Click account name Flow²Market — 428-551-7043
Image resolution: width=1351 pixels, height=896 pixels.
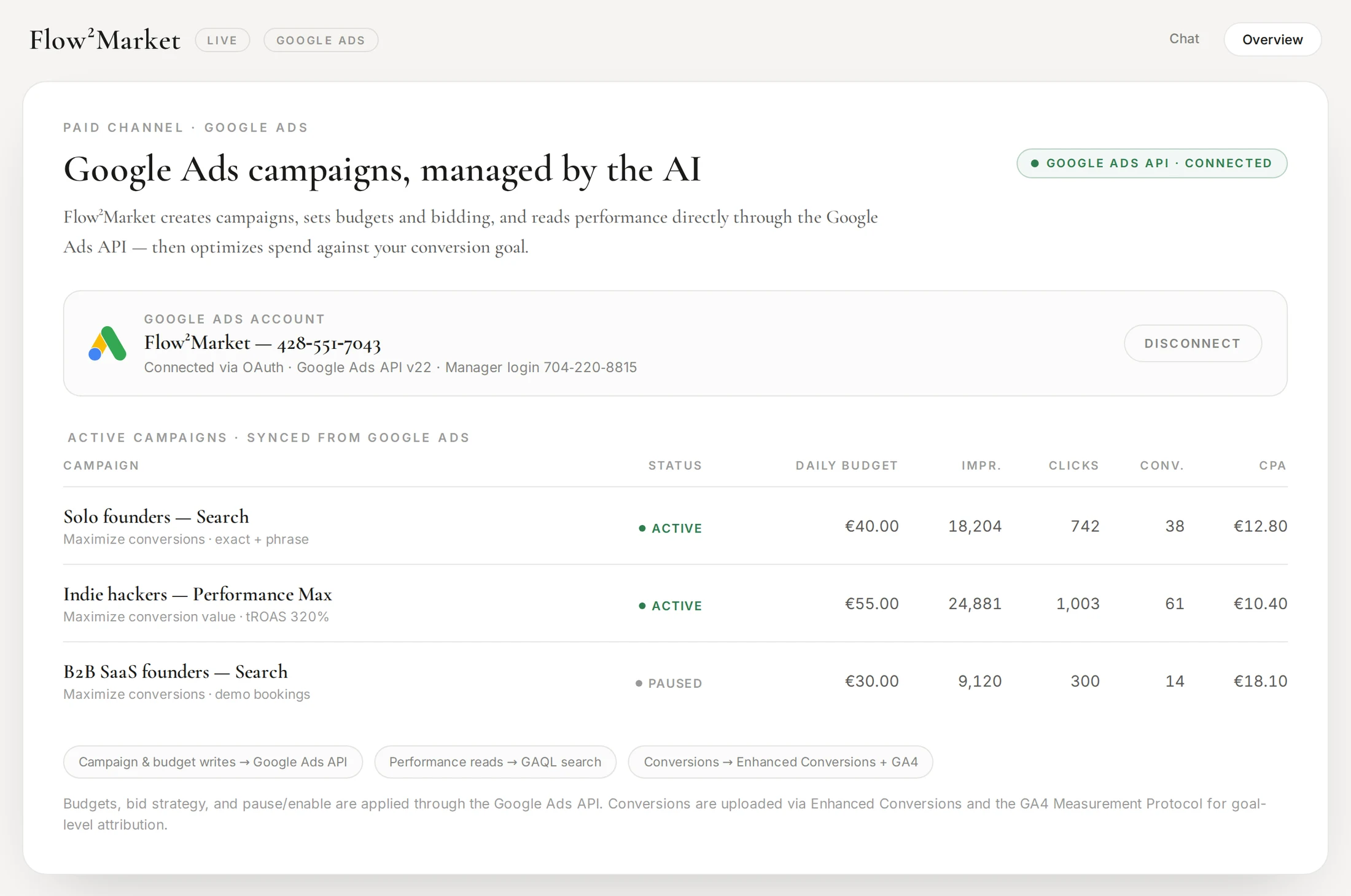point(262,343)
